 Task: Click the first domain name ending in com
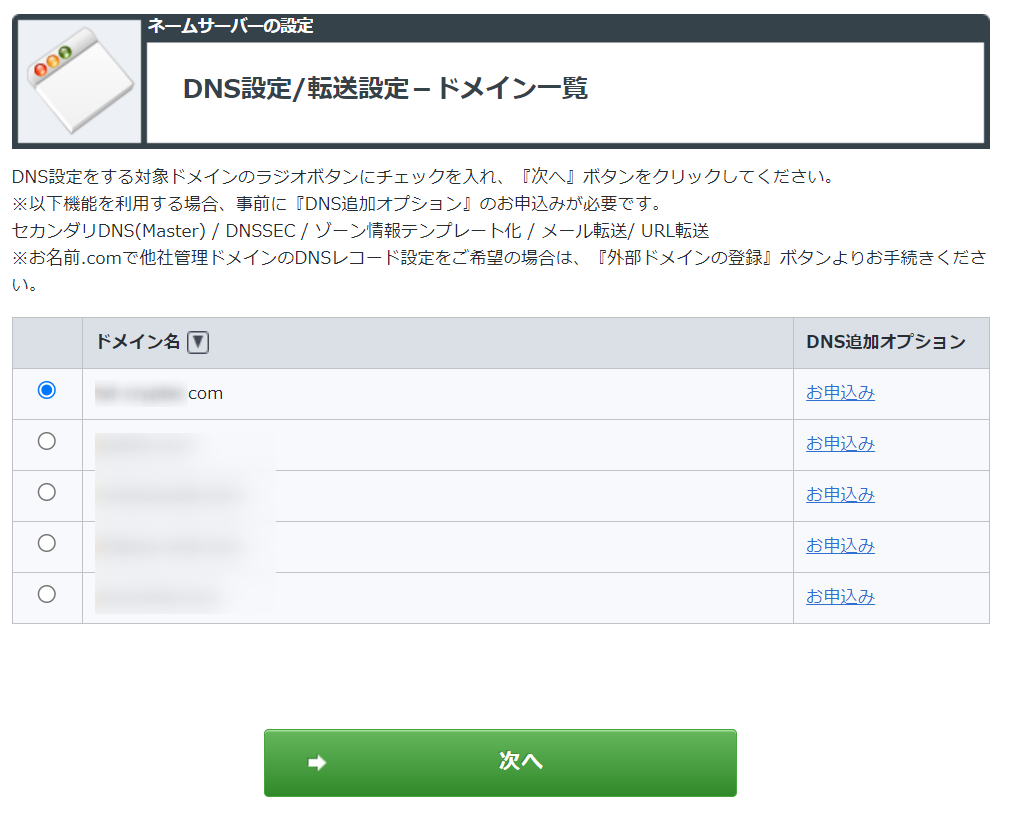point(159,394)
